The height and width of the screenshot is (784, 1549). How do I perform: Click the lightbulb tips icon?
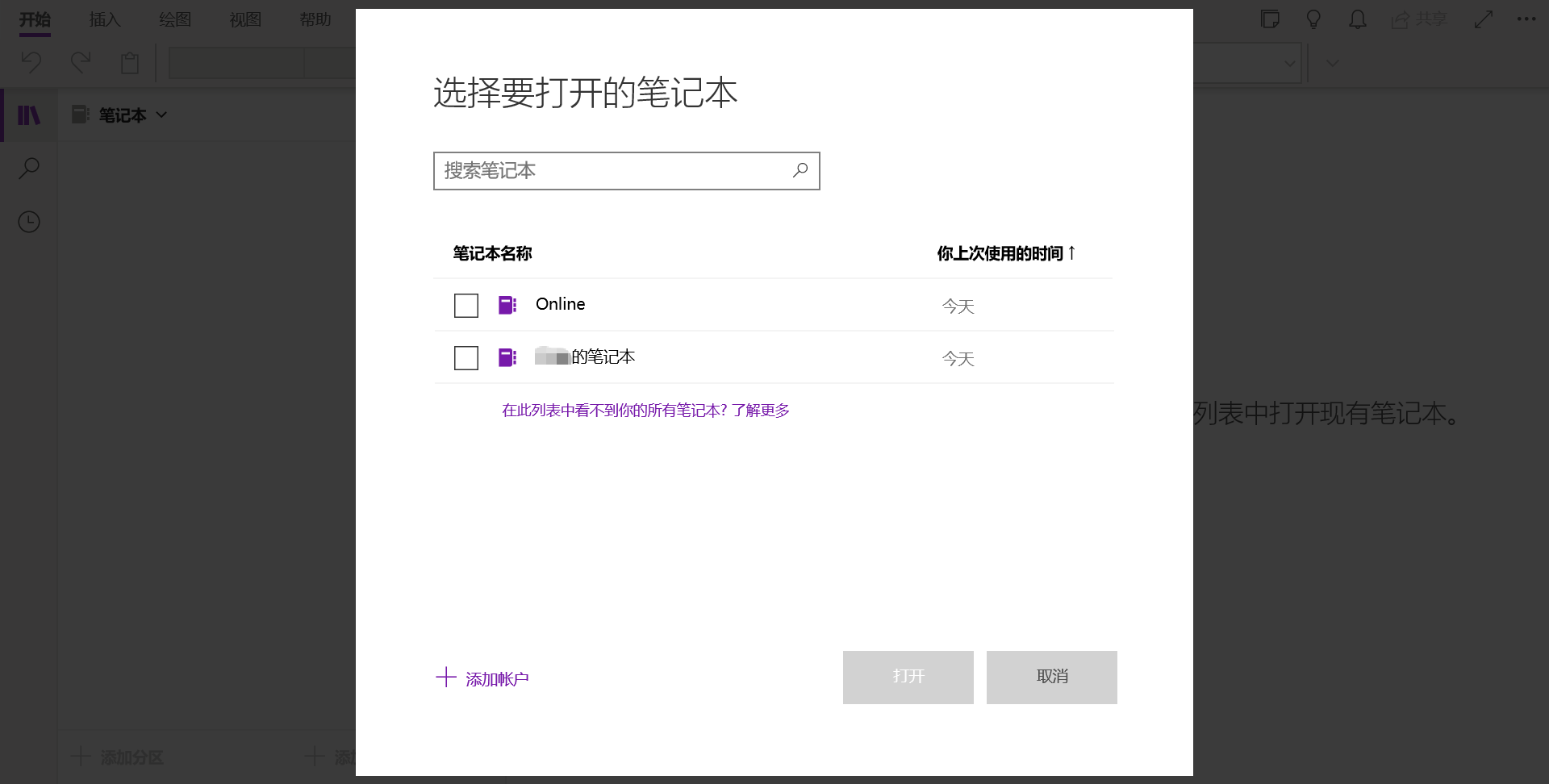[x=1313, y=19]
